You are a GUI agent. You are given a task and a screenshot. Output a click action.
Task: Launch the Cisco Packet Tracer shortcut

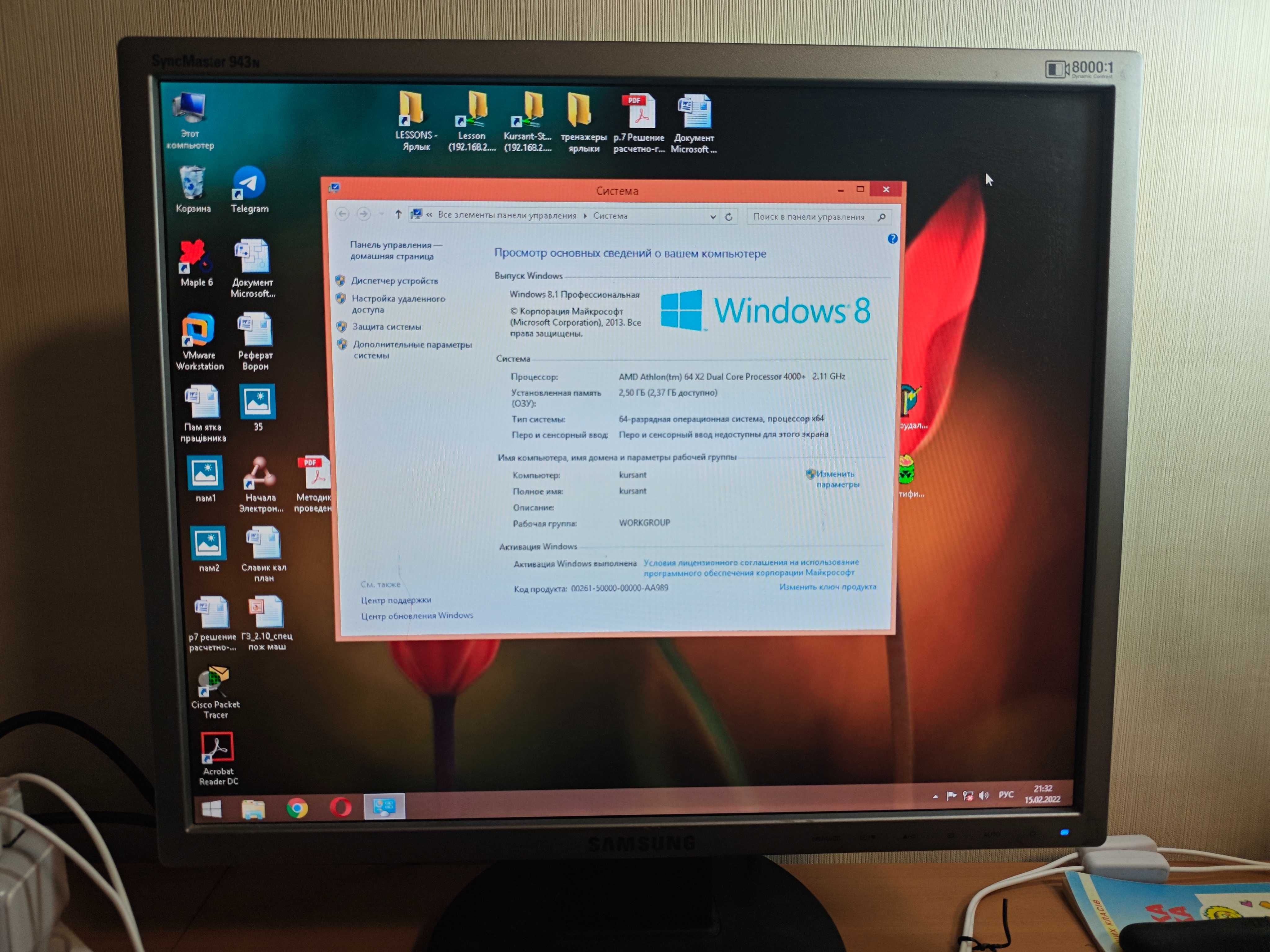click(215, 693)
